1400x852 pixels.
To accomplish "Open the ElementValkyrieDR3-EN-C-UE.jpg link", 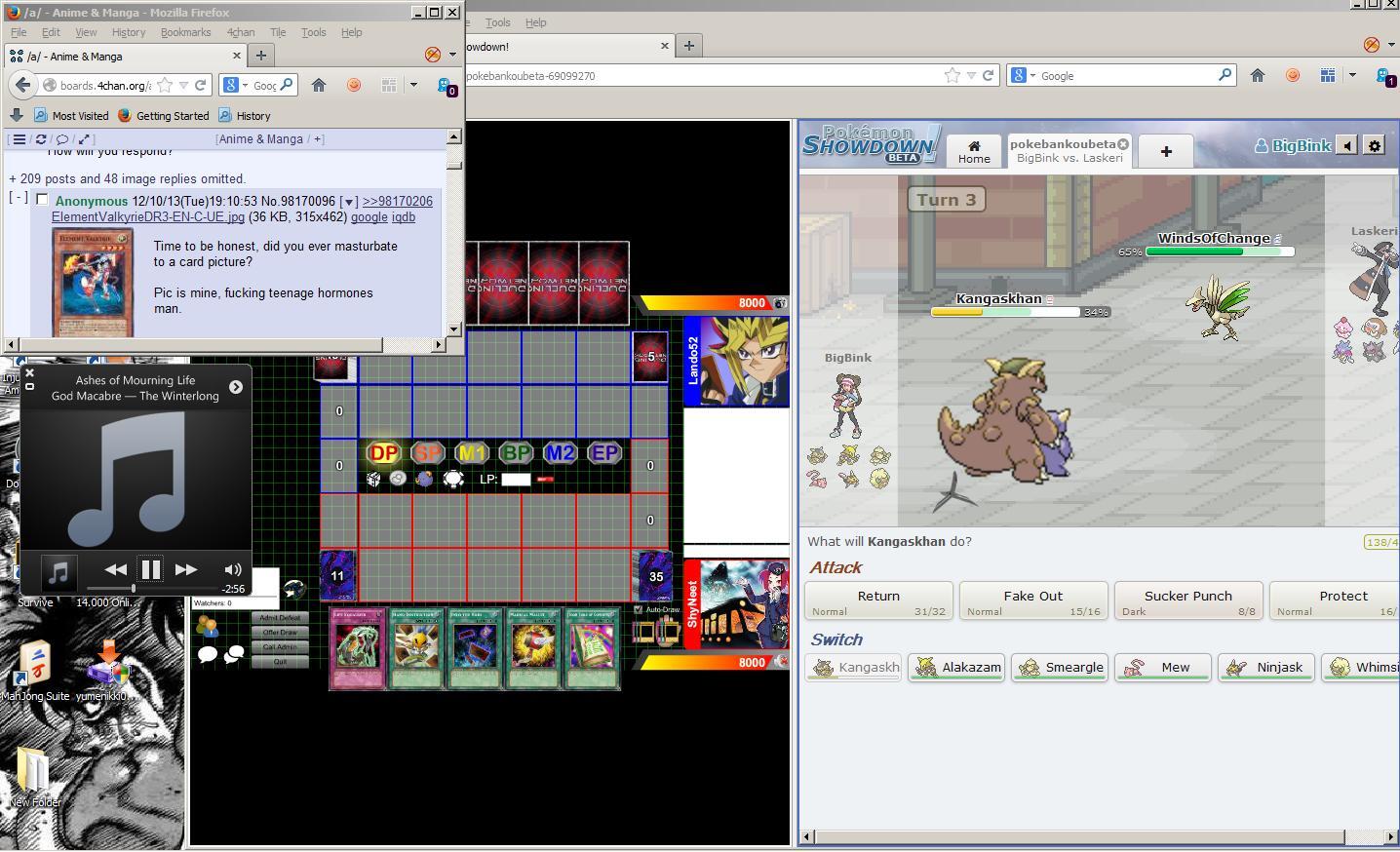I will pyautogui.click(x=148, y=217).
